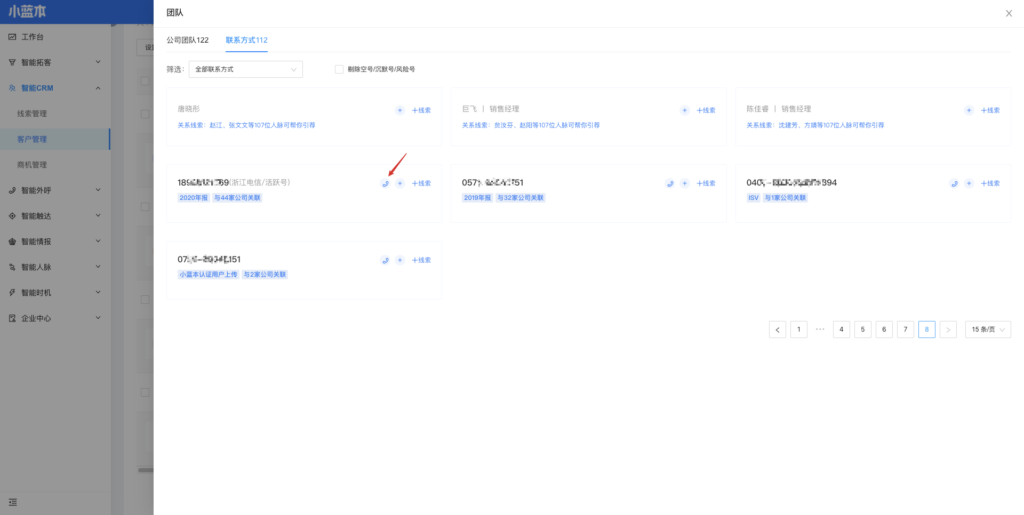Screen dimensions: 1024x515
Task: Click the previous page arrow
Action: 778,329
